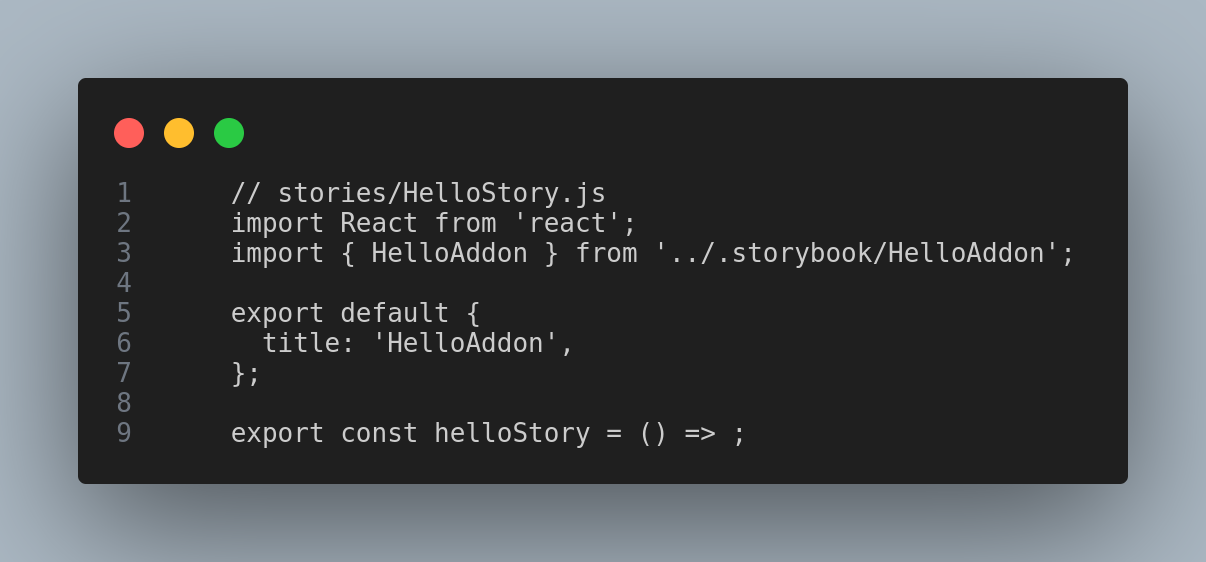The image size is (1206, 562).
Task: Select line number 5 in the gutter
Action: point(124,313)
